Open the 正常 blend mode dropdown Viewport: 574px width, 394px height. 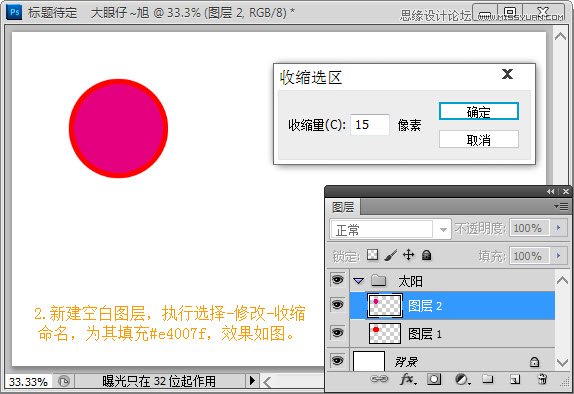(391, 230)
